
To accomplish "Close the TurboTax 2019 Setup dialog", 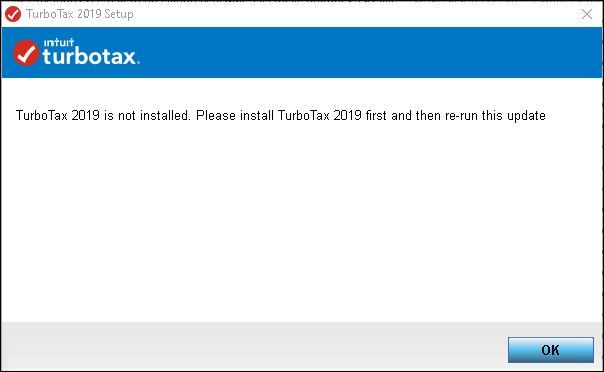I will [587, 14].
